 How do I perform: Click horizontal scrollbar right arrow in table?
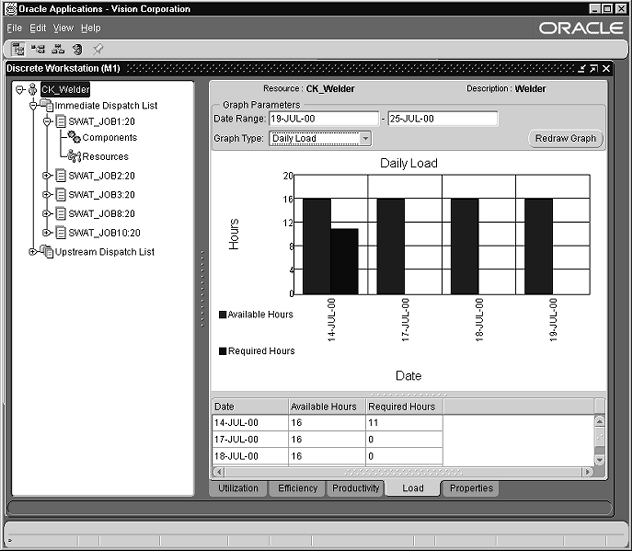coord(587,472)
